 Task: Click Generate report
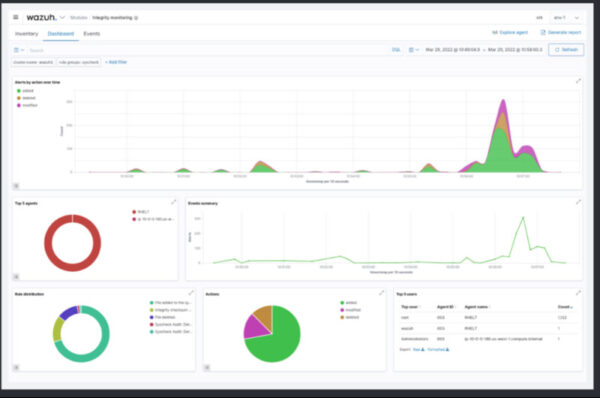(561, 33)
